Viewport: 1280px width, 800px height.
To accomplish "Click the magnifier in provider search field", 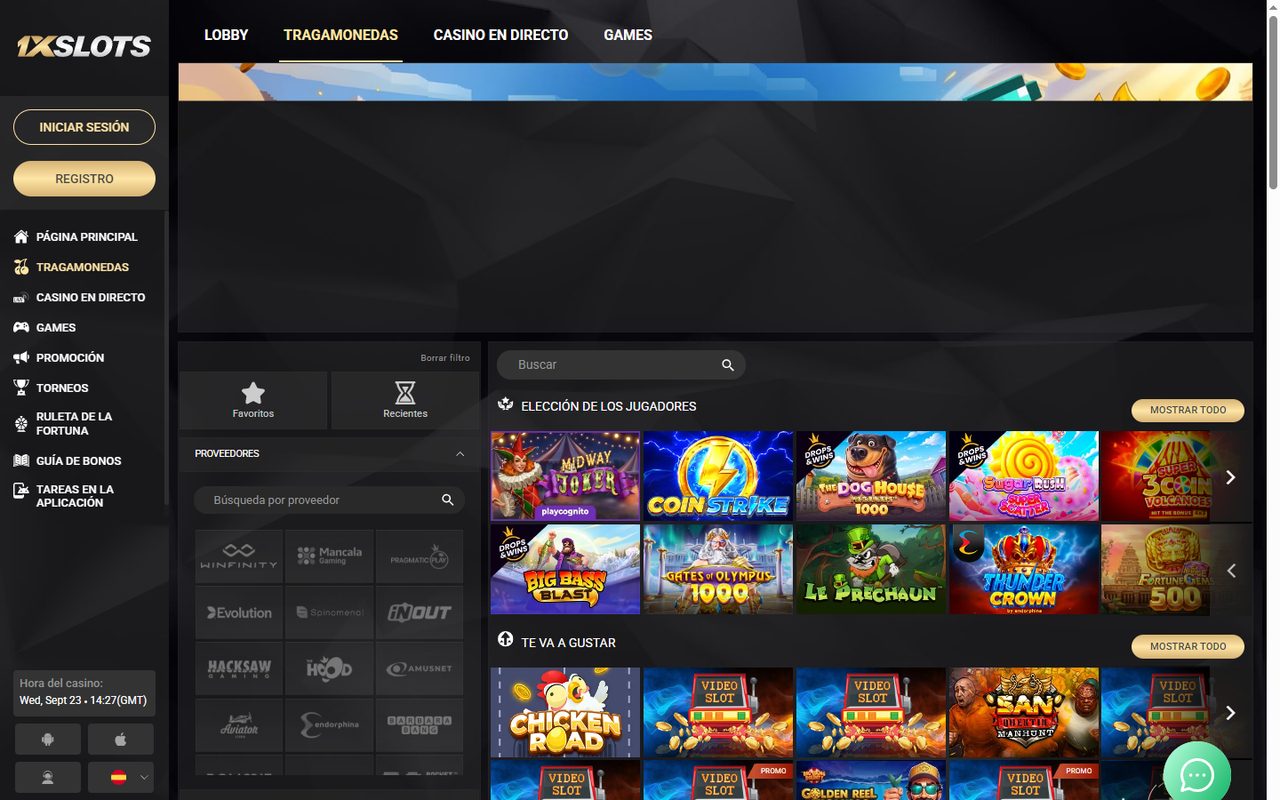I will point(448,500).
